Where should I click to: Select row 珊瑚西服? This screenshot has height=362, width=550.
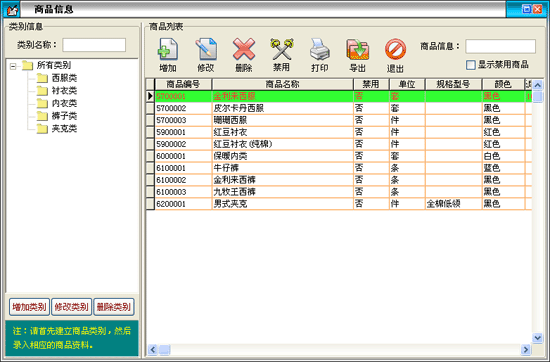click(339, 120)
